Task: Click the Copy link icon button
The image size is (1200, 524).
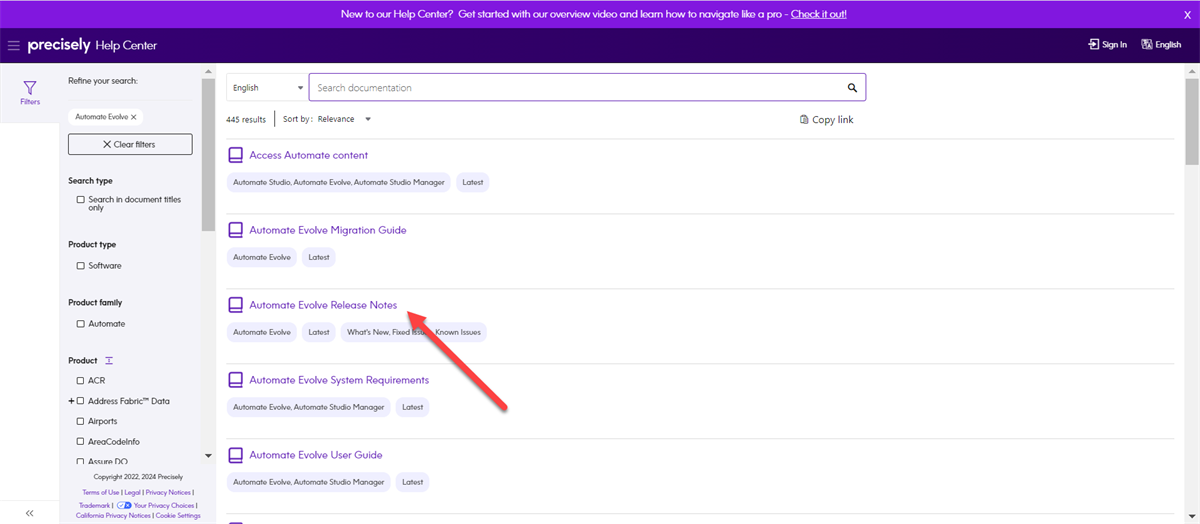Action: 804,120
